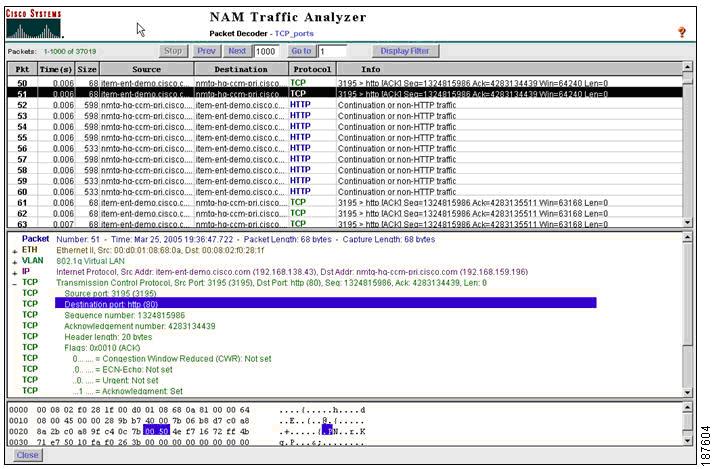Collapse the TCP protocol row
This screenshot has width=715, height=469.
tap(15, 284)
